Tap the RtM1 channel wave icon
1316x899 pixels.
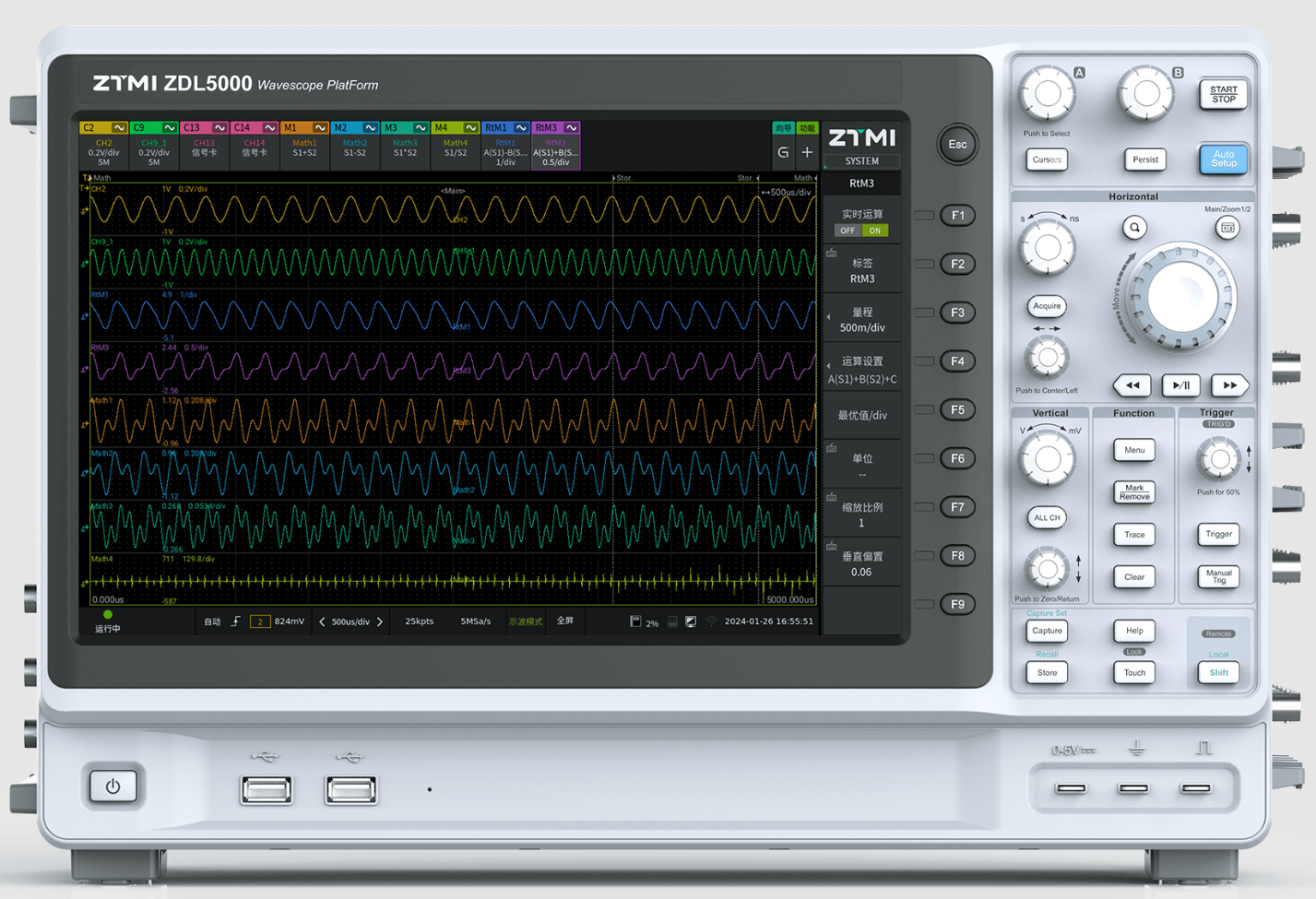pyautogui.click(x=521, y=127)
